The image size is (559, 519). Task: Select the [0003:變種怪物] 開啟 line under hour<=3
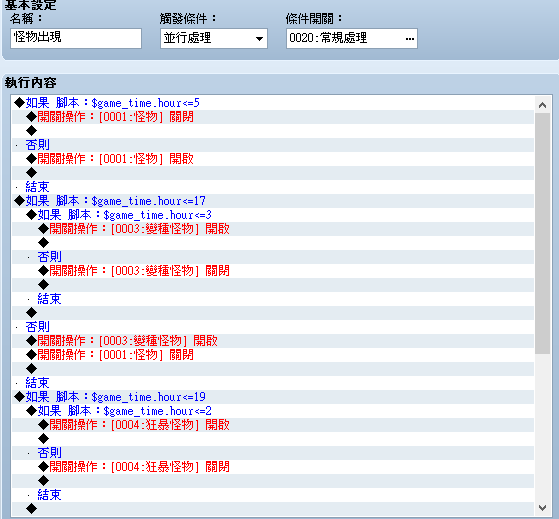(273, 229)
